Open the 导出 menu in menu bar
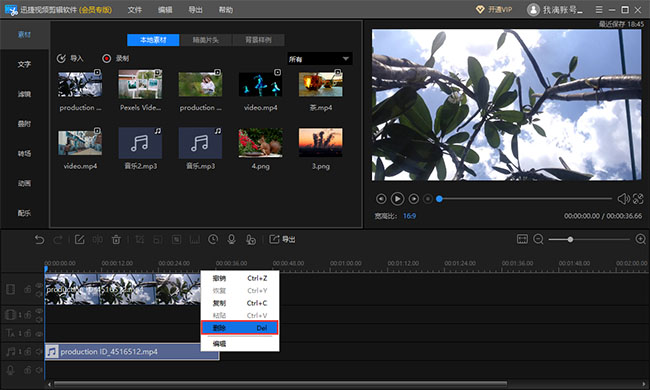Image resolution: width=650 pixels, height=390 pixels. point(195,10)
